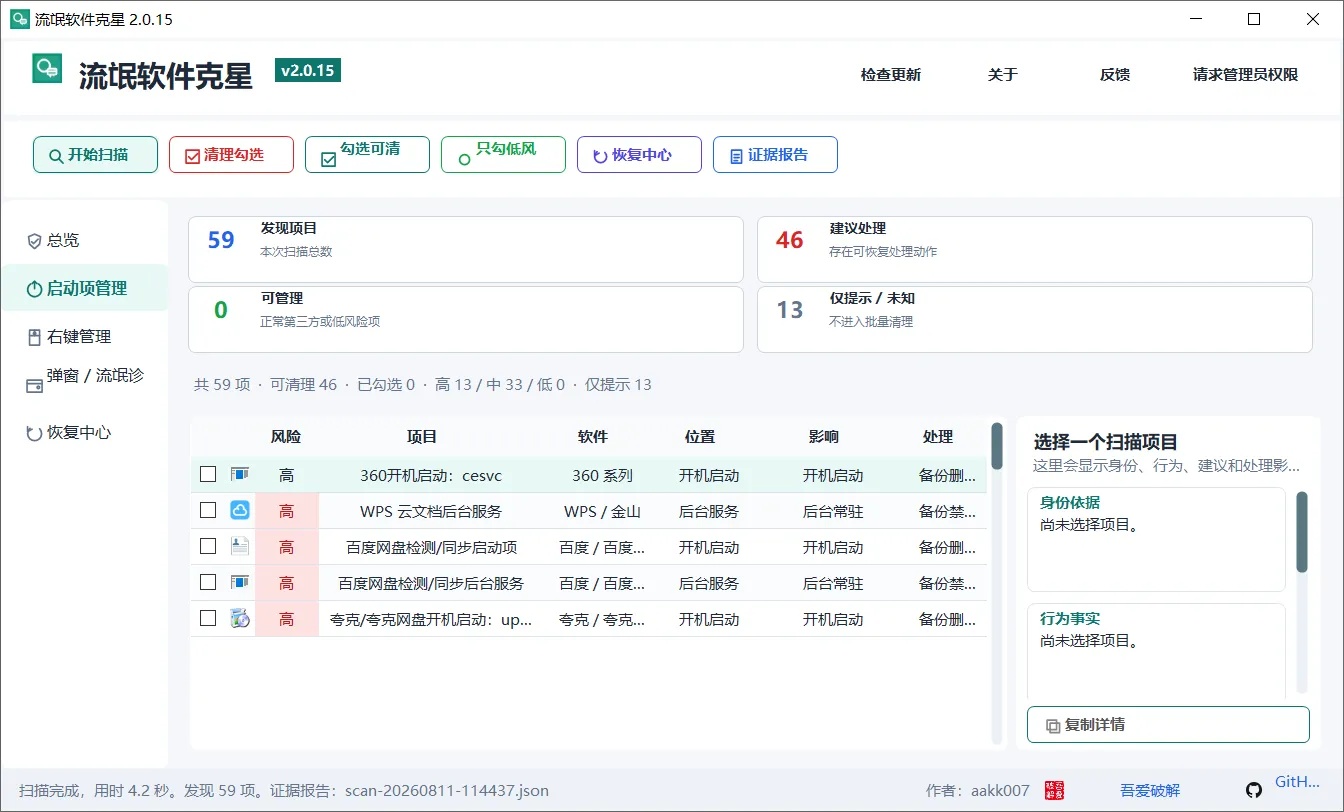This screenshot has width=1344, height=812.
Task: Select the row text 百度网盘检测/同步后台服务
Action: coord(431,583)
